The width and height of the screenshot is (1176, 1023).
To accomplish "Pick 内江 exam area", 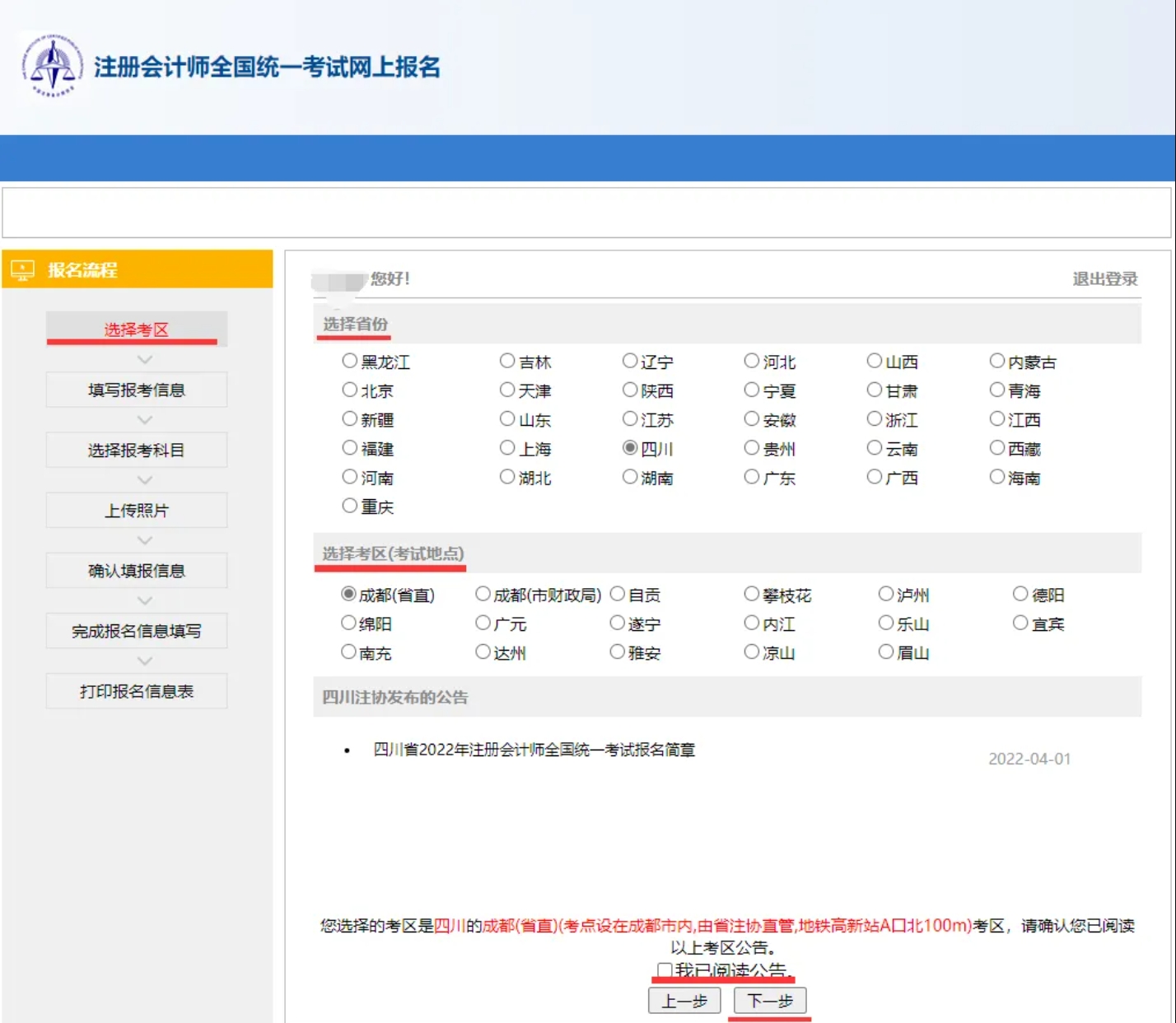I will tap(752, 623).
